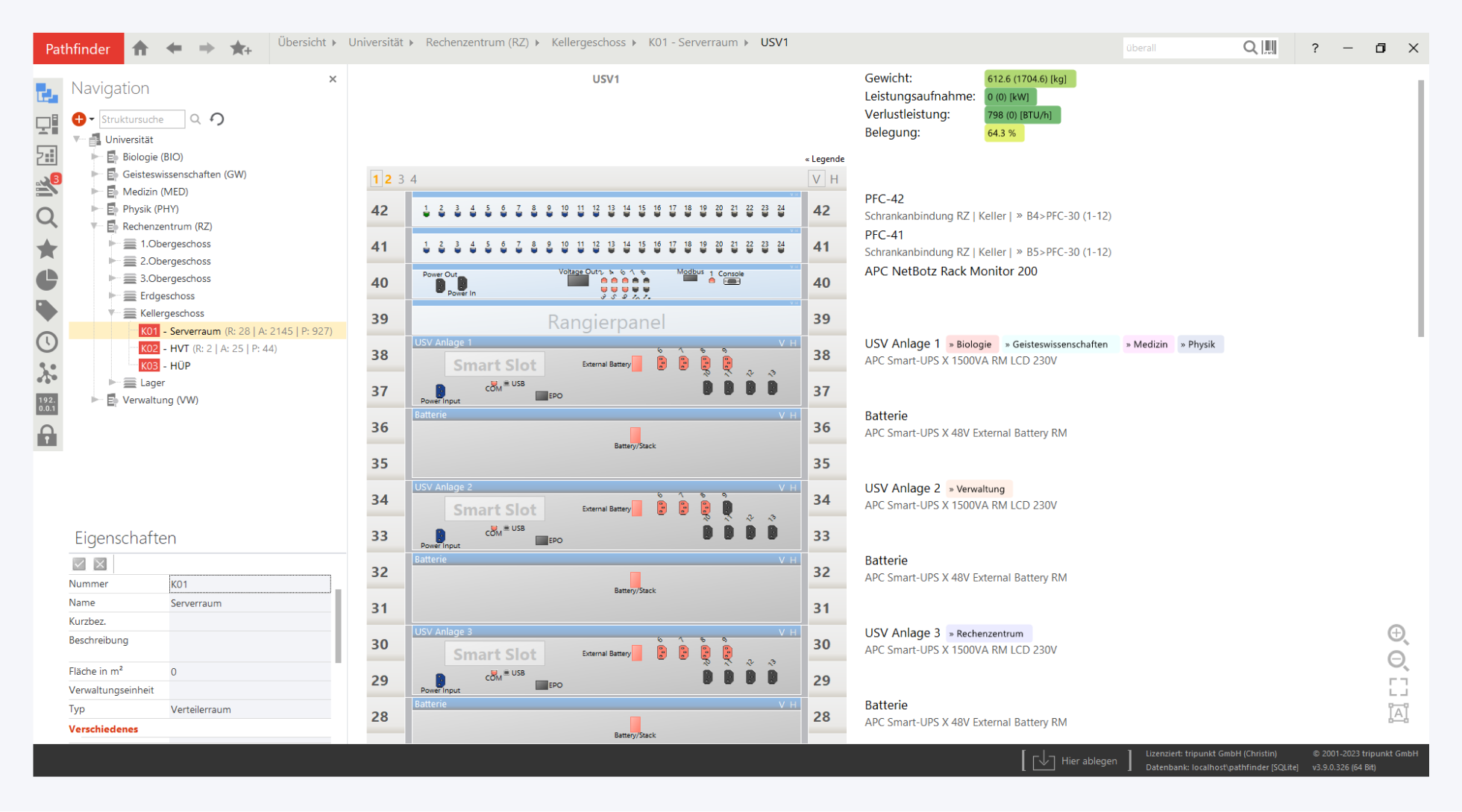Navigate to Rechenzentrum (RZ) breadcrumb
The image size is (1462, 812).
pyautogui.click(x=477, y=43)
